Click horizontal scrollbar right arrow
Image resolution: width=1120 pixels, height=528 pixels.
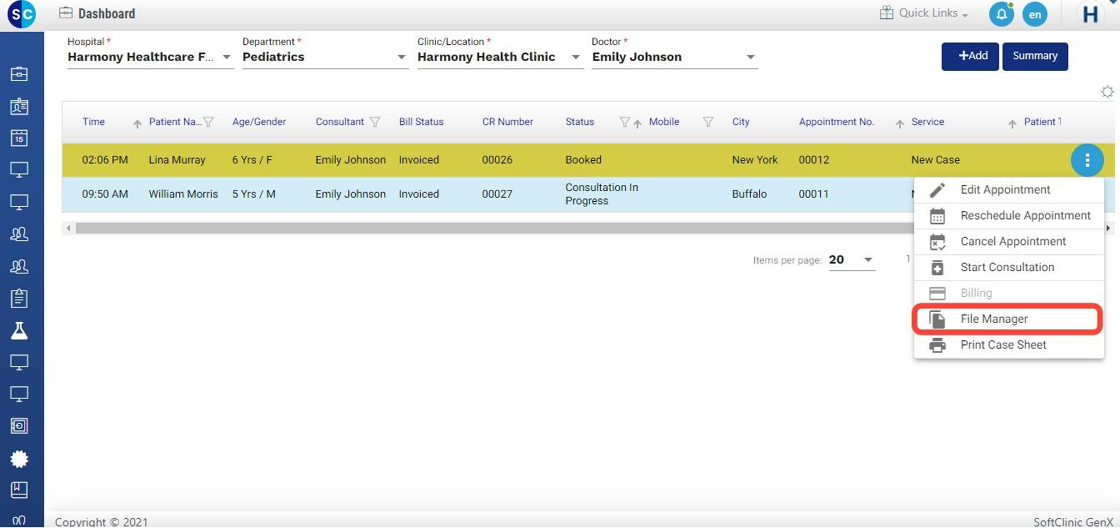[x=1109, y=228]
